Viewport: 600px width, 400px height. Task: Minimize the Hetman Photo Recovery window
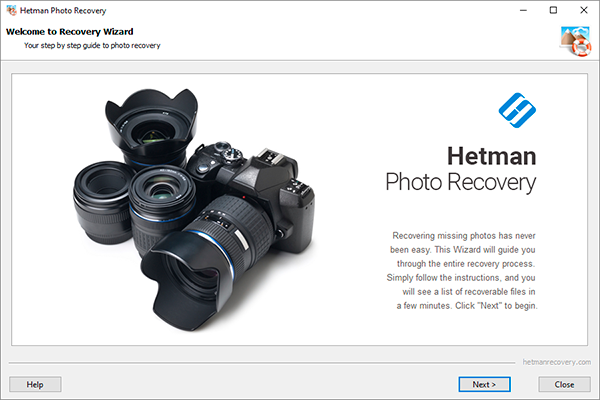tap(523, 10)
